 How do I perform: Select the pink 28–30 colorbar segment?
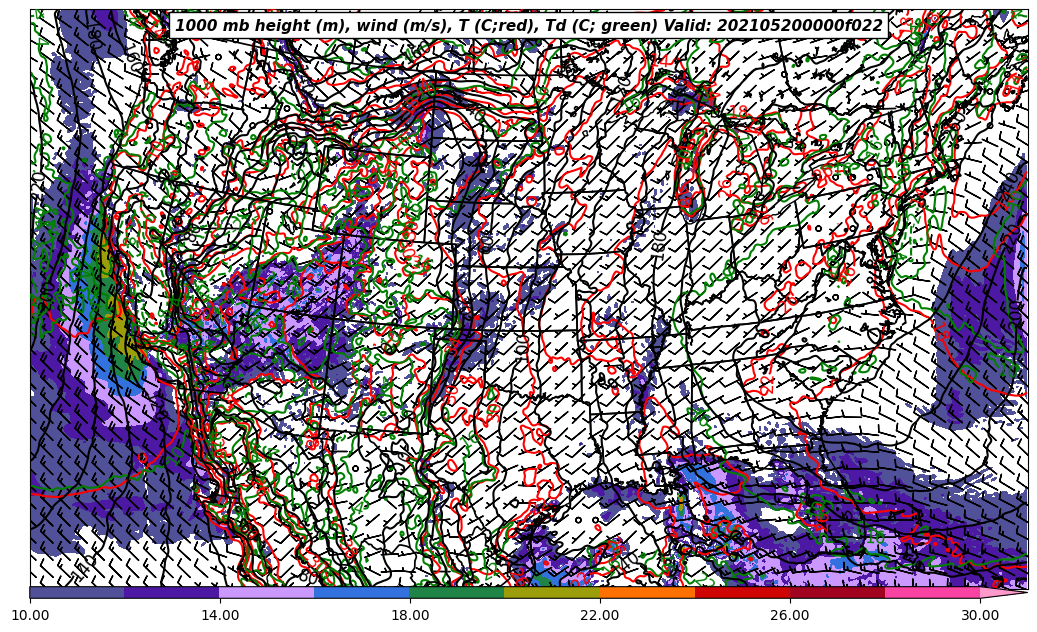coord(933,592)
